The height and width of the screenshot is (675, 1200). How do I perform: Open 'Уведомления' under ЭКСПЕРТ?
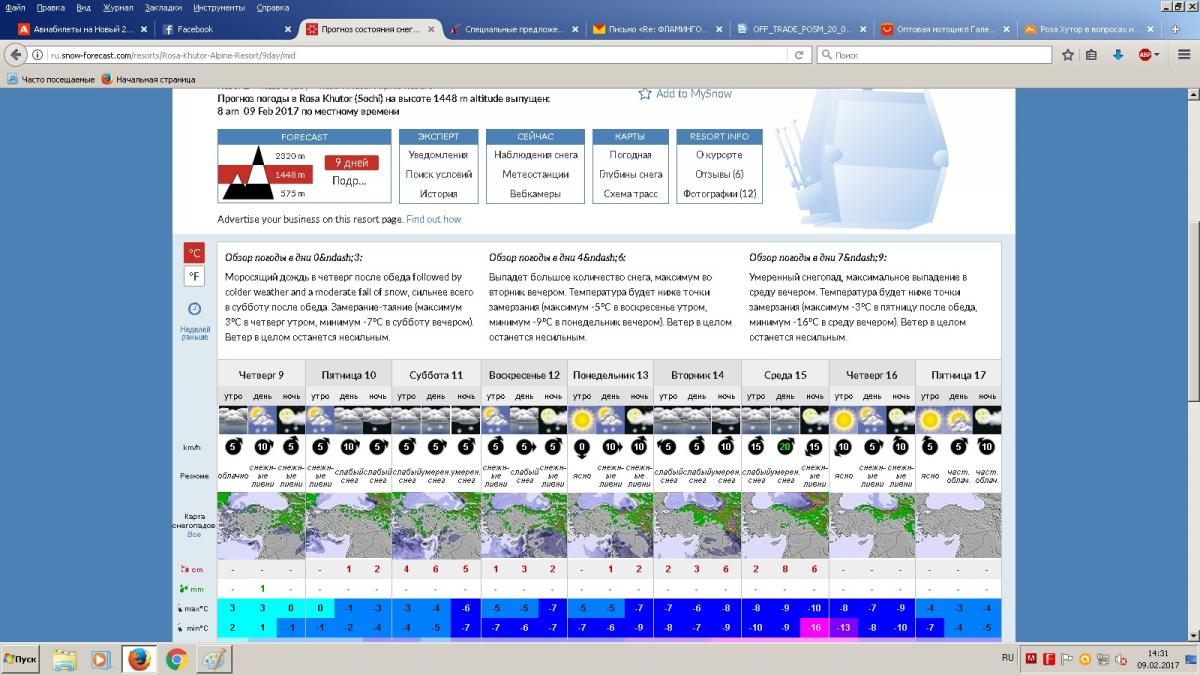coord(438,155)
